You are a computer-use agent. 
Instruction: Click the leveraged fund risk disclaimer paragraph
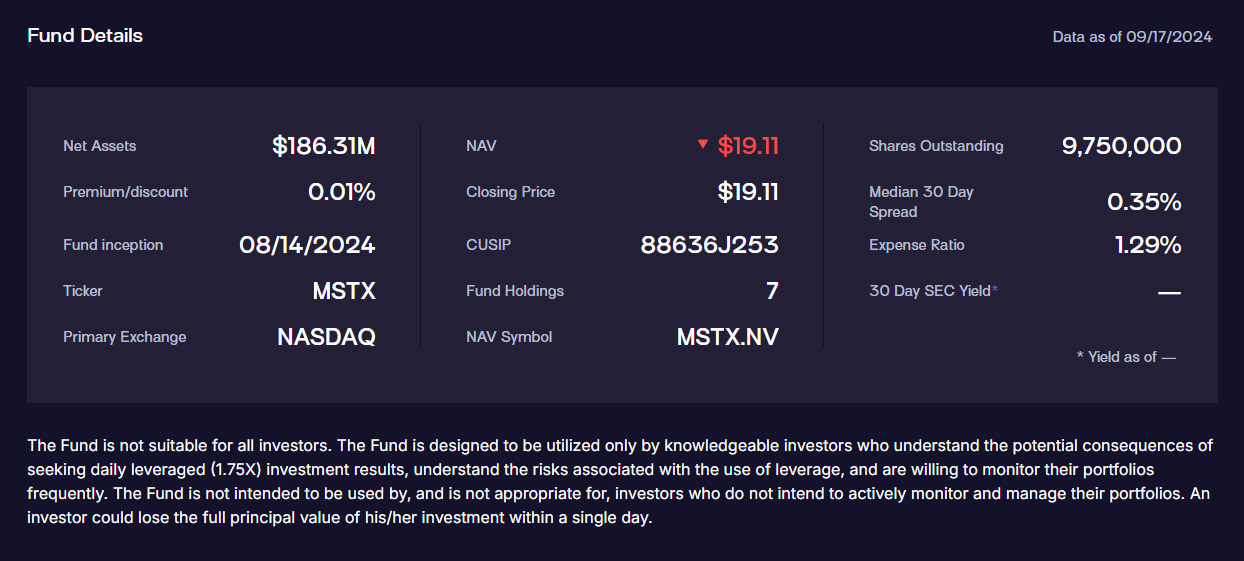tap(620, 482)
